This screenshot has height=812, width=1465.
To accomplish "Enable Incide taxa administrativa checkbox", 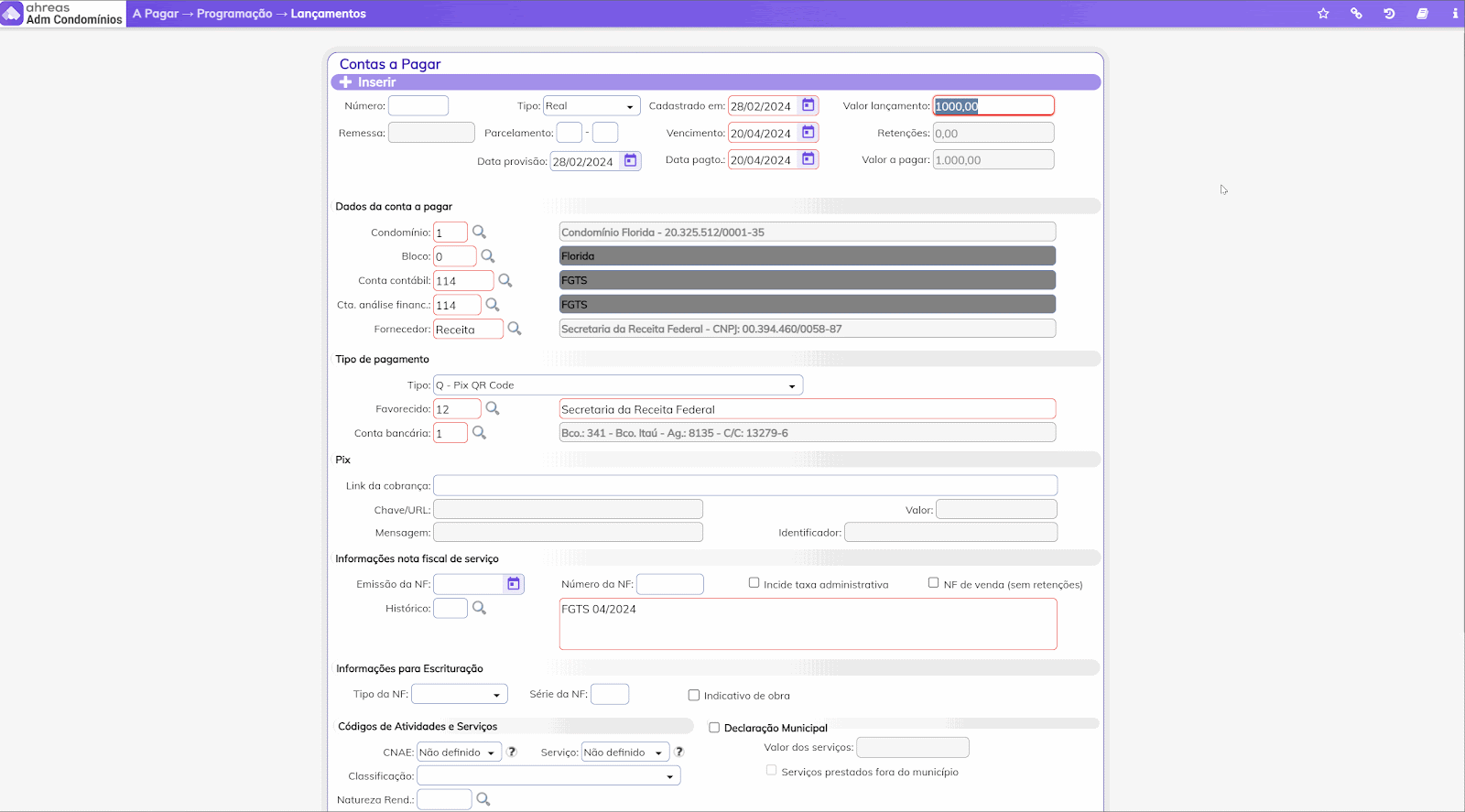I will pos(754,583).
